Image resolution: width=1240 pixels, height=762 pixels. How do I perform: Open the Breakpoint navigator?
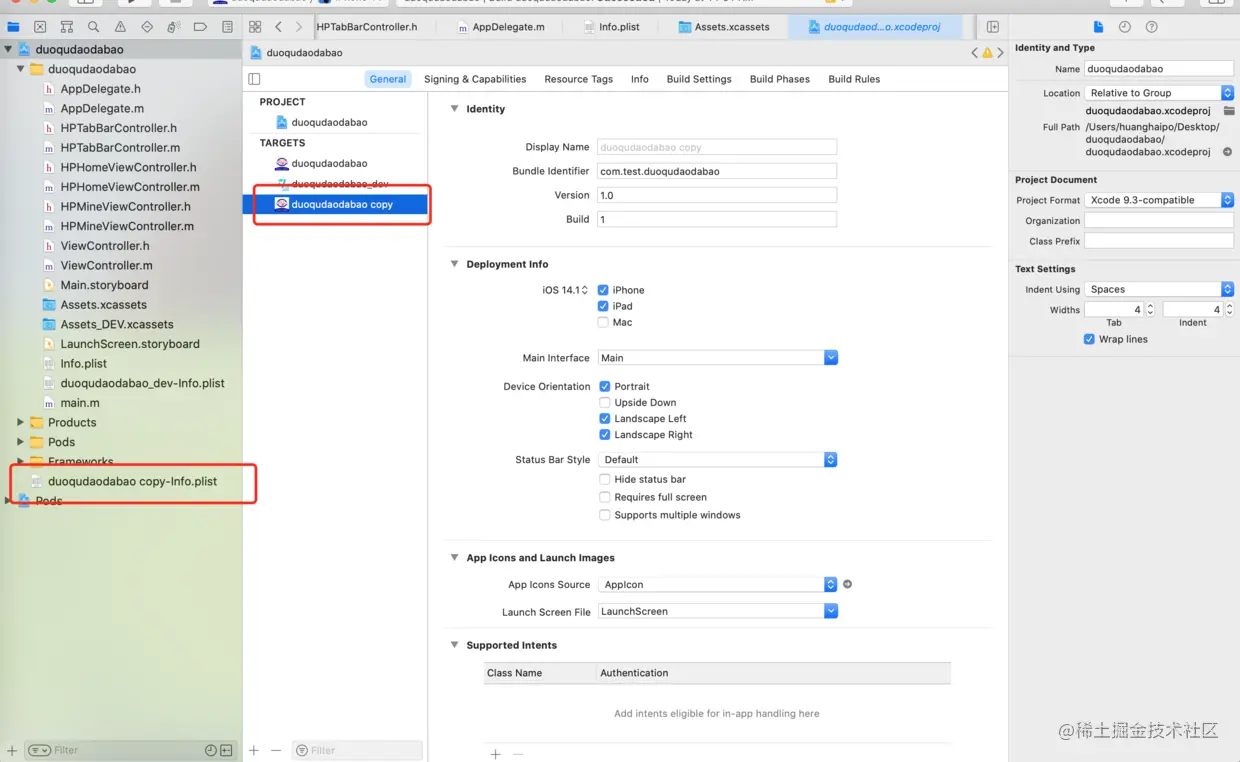coord(200,27)
